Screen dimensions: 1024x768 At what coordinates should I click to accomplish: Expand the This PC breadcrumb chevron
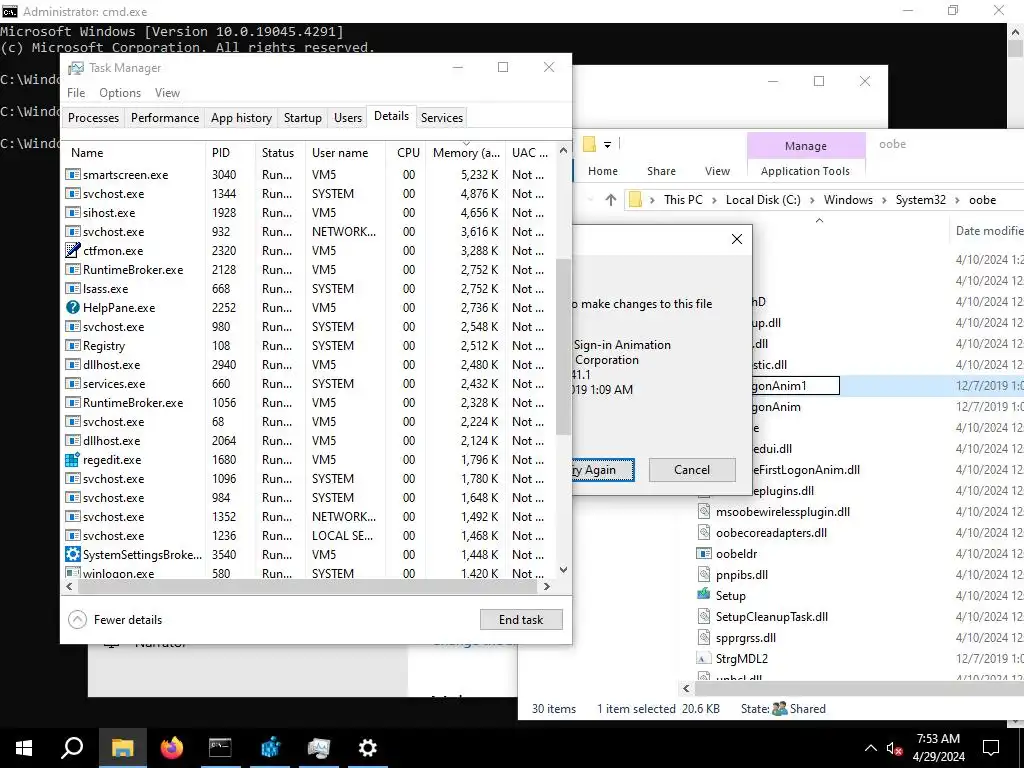714,200
